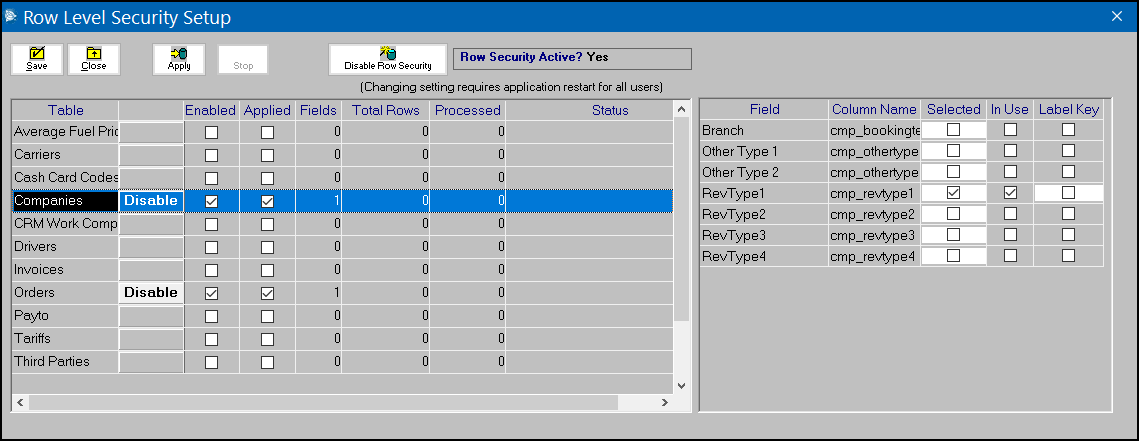1139x441 pixels.
Task: Toggle Label Key checkbox for Branch
Action: coord(1068,130)
